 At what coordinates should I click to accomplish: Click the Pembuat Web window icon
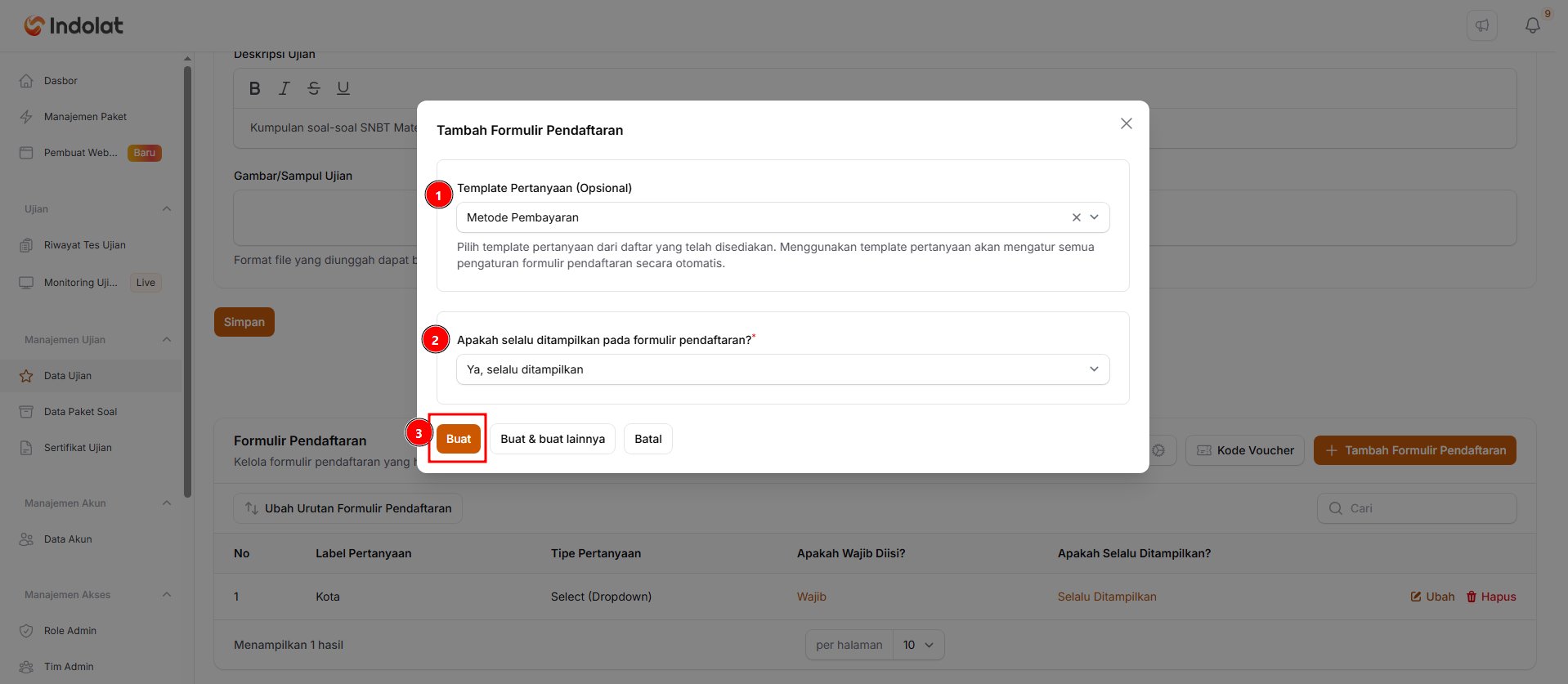tap(26, 153)
